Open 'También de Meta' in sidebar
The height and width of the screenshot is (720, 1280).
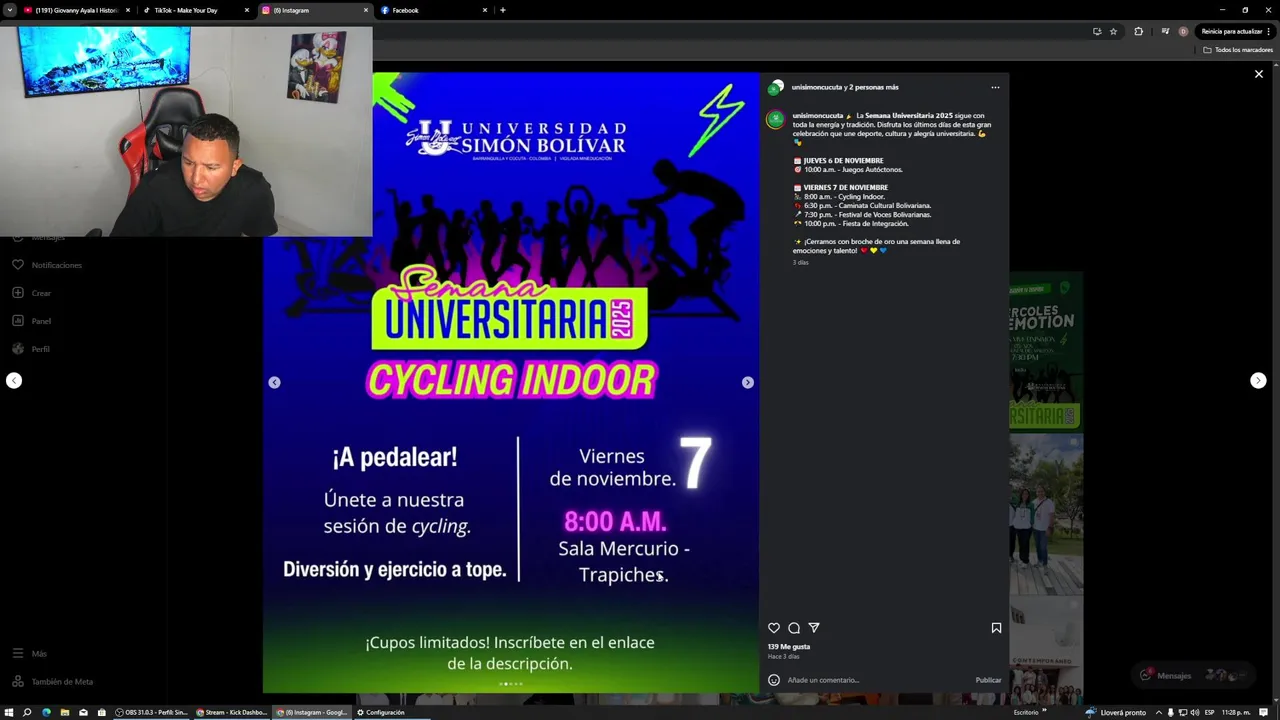(52, 681)
